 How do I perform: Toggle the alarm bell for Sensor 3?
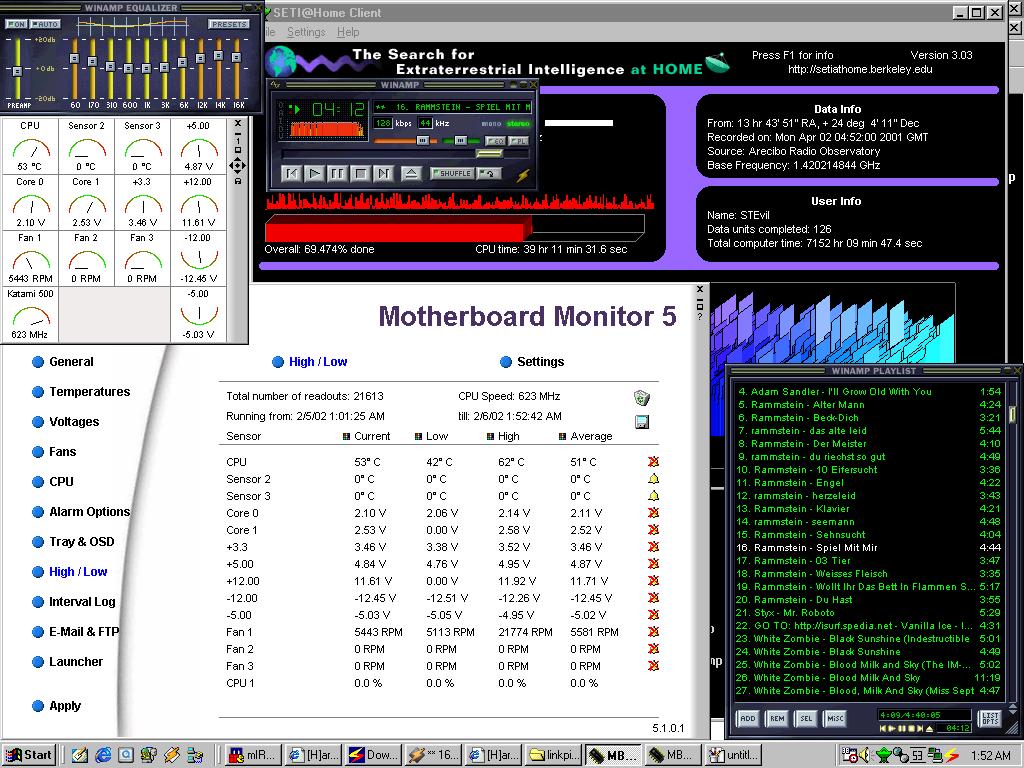click(x=653, y=496)
